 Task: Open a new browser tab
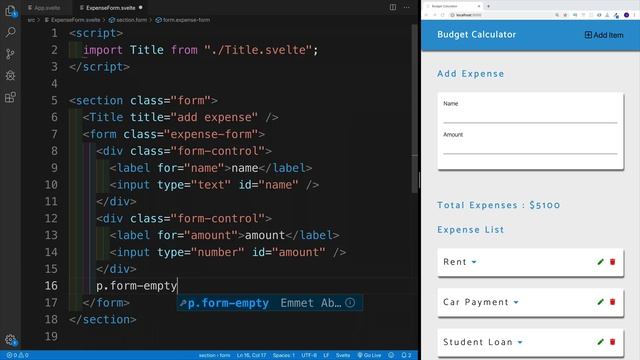pos(488,6)
